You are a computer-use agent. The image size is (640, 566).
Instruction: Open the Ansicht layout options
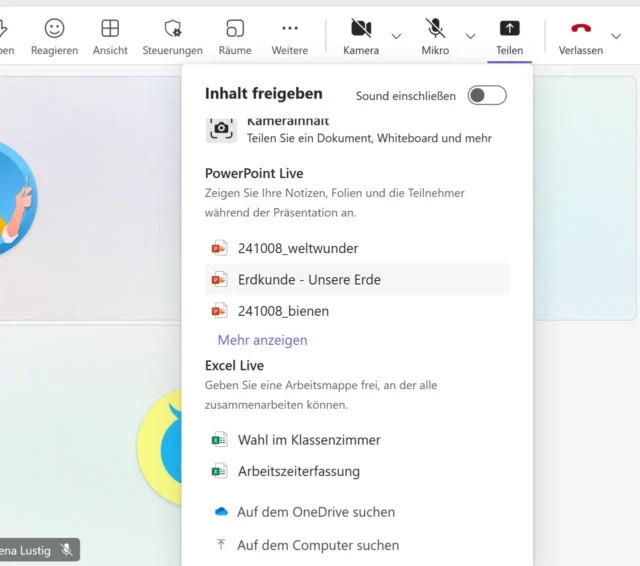coord(110,37)
